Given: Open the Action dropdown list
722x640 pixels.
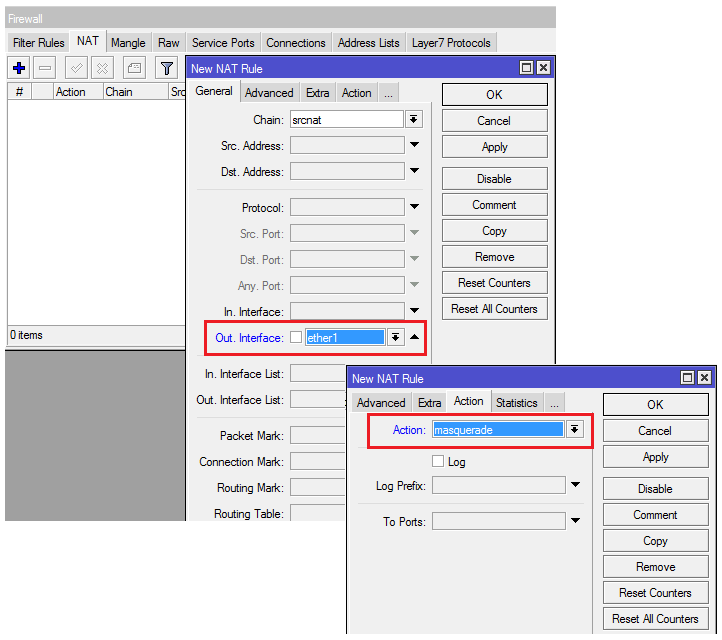Looking at the screenshot, I should tap(575, 430).
